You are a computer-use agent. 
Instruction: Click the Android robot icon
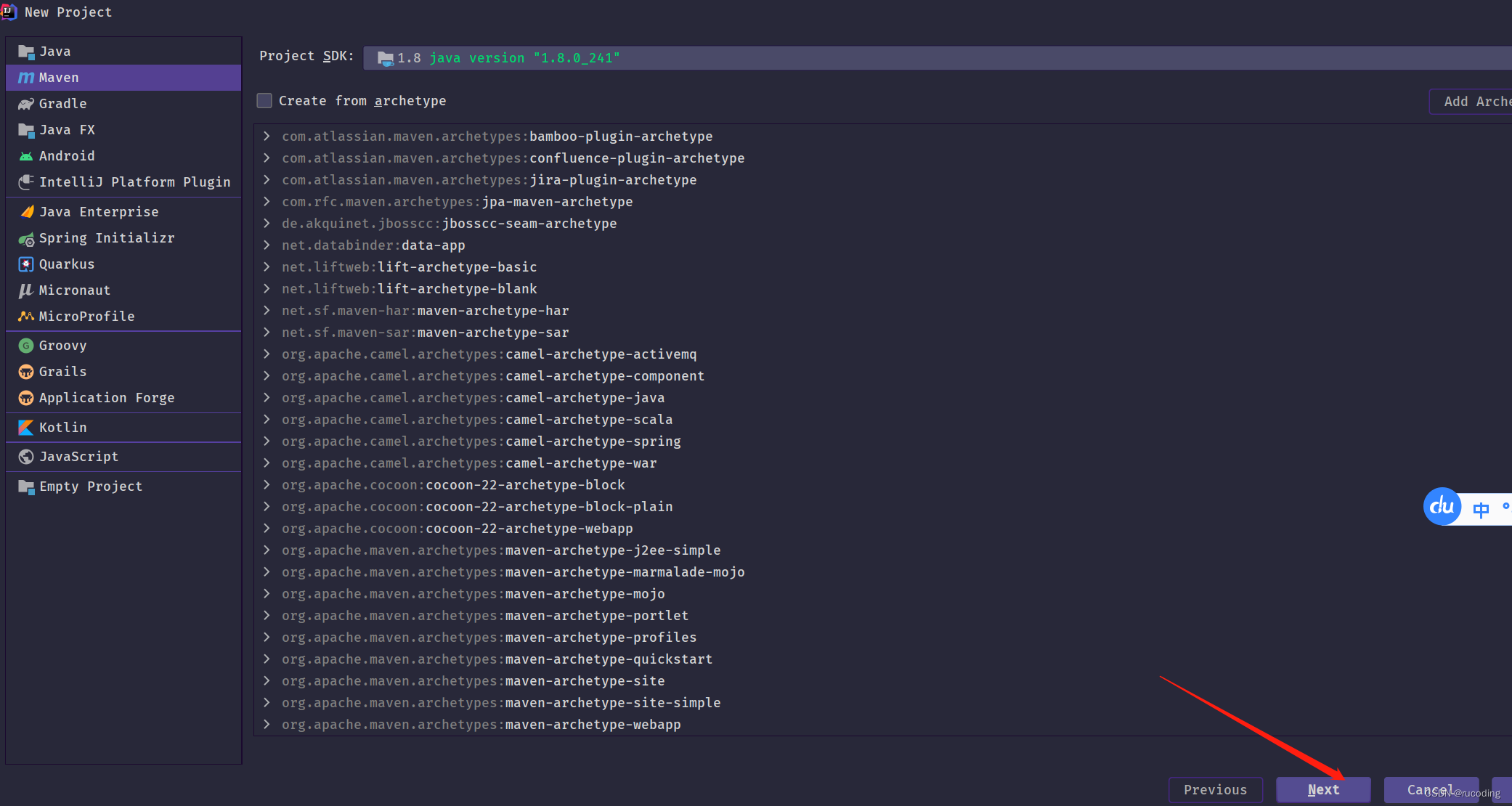tap(26, 156)
